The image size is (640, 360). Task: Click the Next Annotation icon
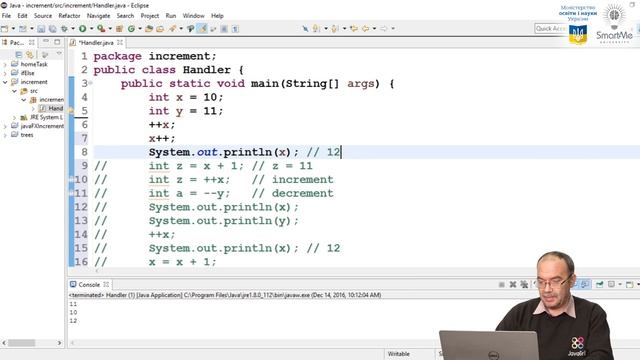(x=316, y=29)
